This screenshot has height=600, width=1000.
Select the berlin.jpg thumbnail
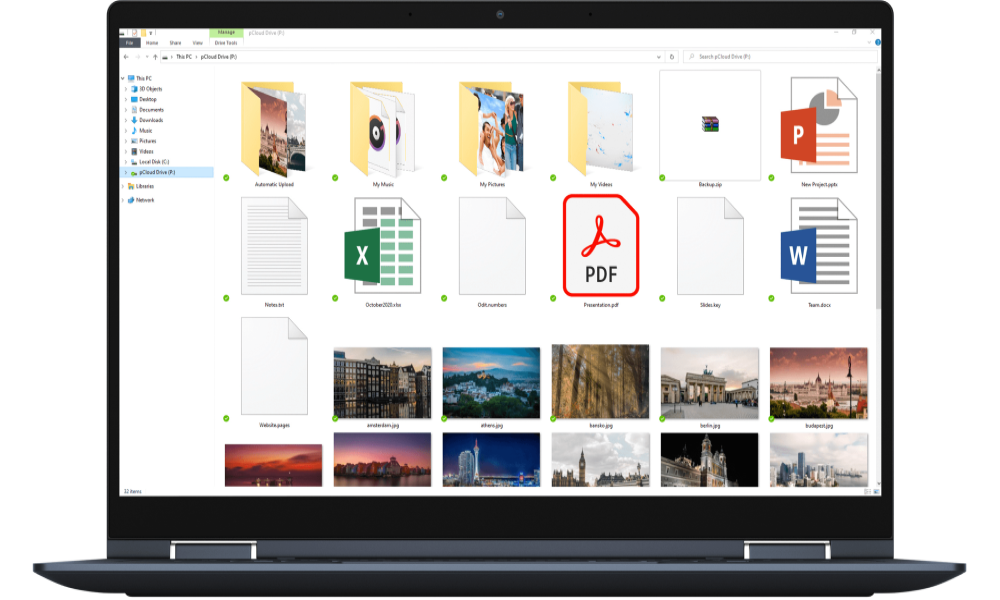click(x=710, y=383)
